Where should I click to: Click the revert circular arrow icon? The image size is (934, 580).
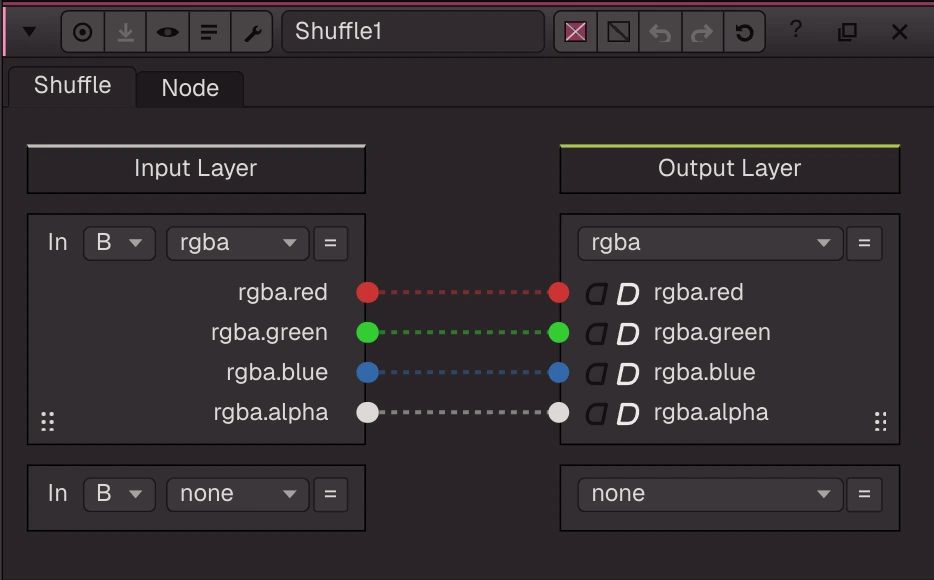pyautogui.click(x=744, y=32)
